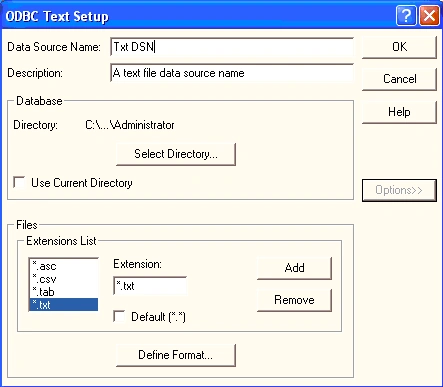
Task: Click the Options>> button
Action: pyautogui.click(x=399, y=190)
